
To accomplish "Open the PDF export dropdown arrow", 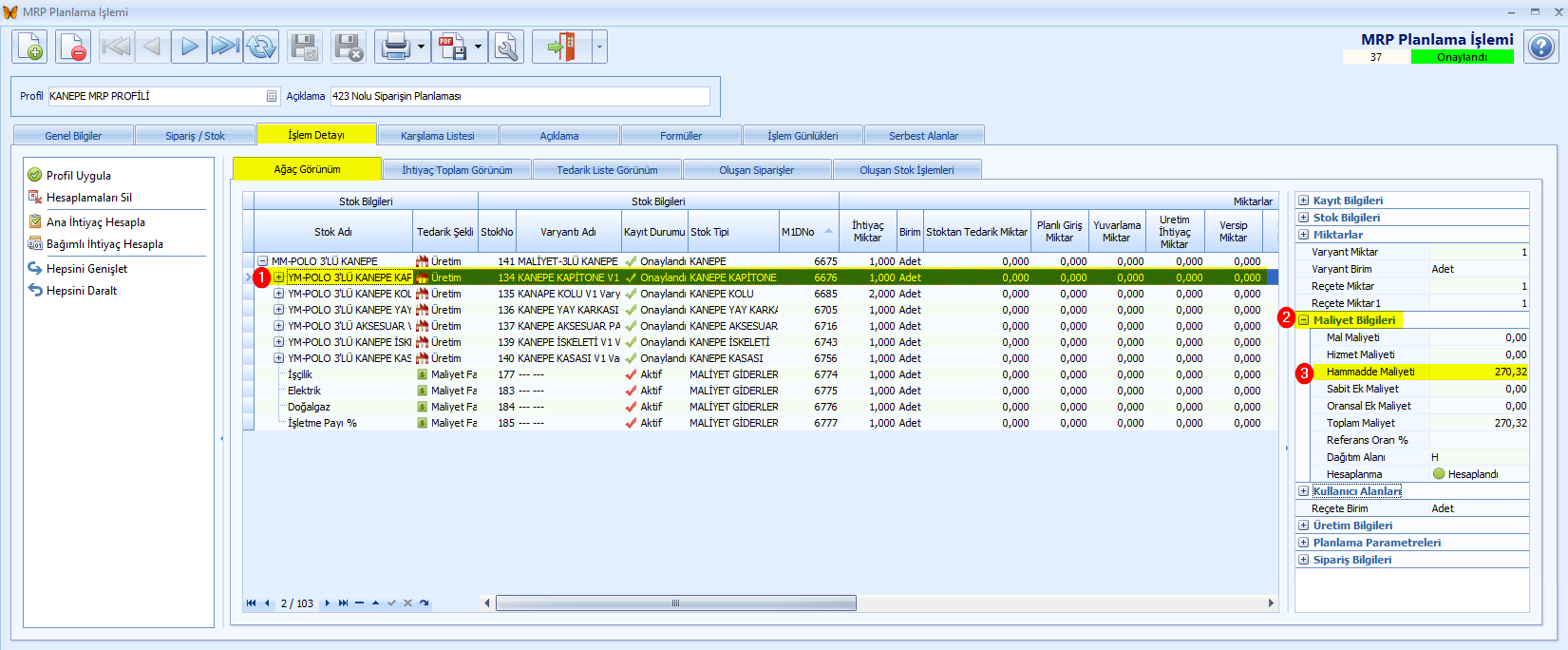I will [478, 46].
